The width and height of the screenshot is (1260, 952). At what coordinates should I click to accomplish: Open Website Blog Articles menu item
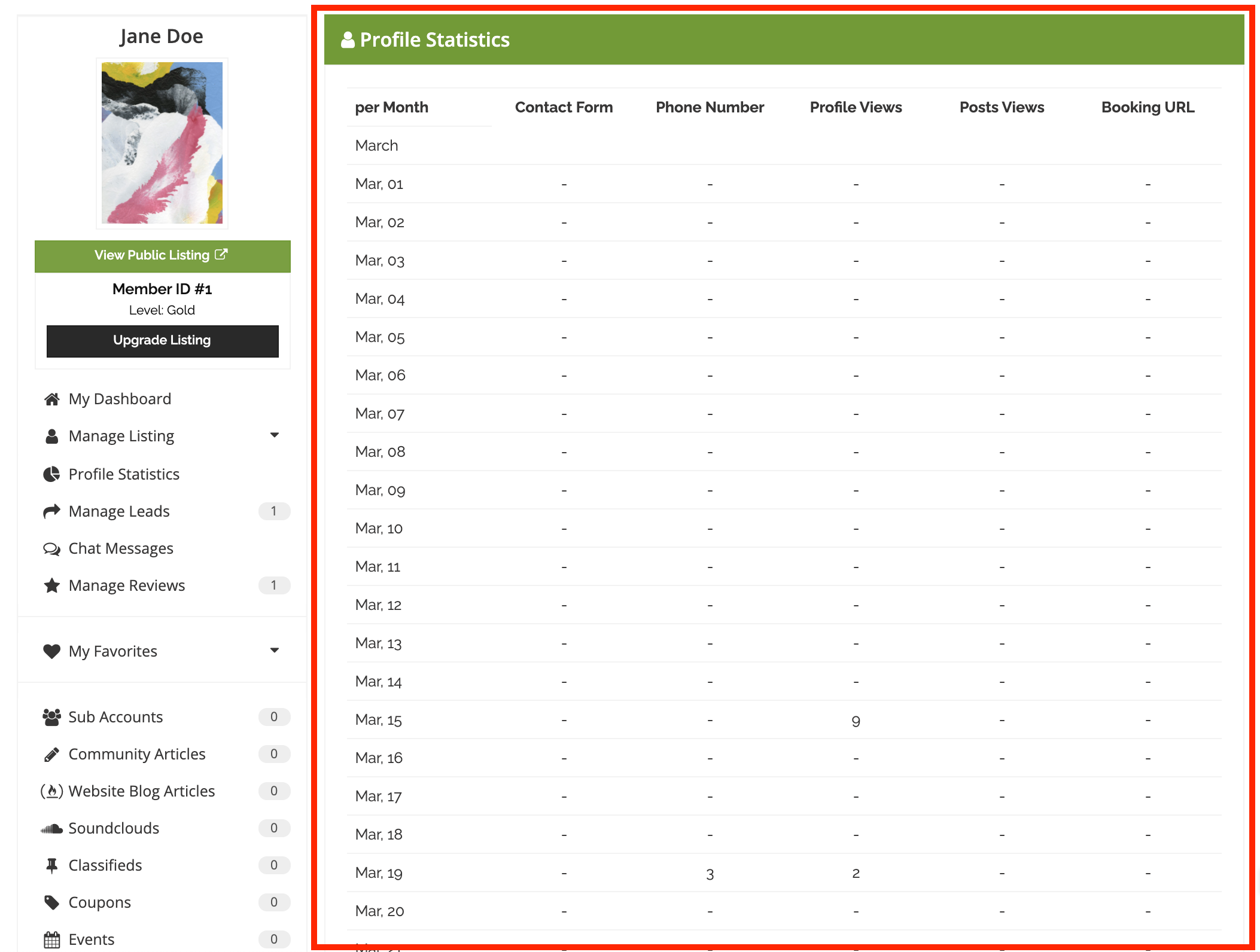[141, 792]
